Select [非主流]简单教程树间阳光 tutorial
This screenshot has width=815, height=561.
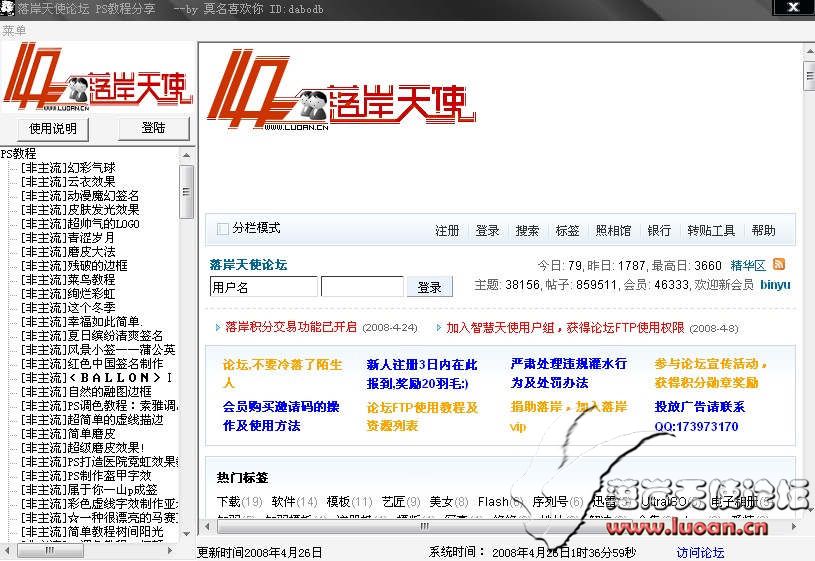click(x=92, y=532)
